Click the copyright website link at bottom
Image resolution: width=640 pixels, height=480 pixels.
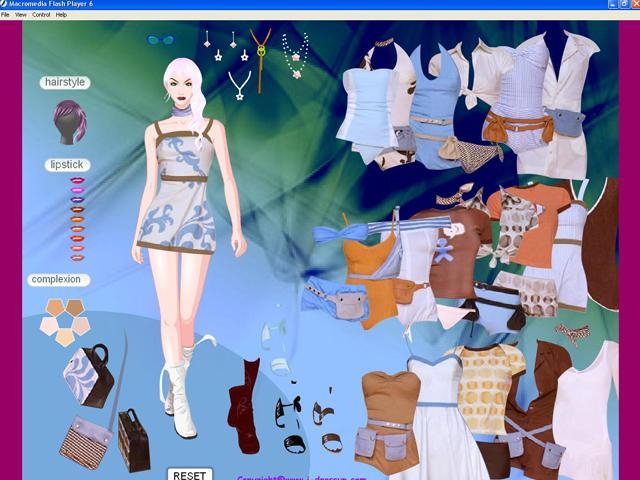pos(290,477)
